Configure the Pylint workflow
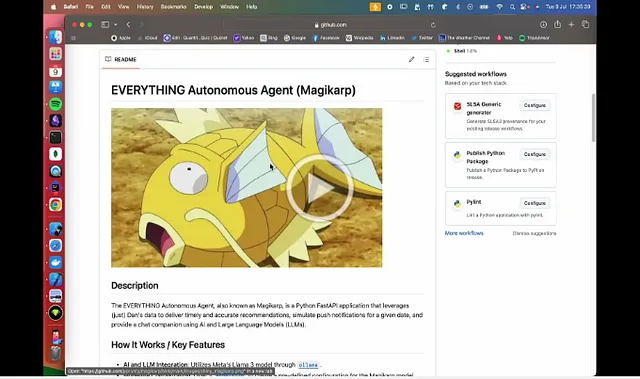Viewport: 640px width, 379px height. [x=535, y=203]
